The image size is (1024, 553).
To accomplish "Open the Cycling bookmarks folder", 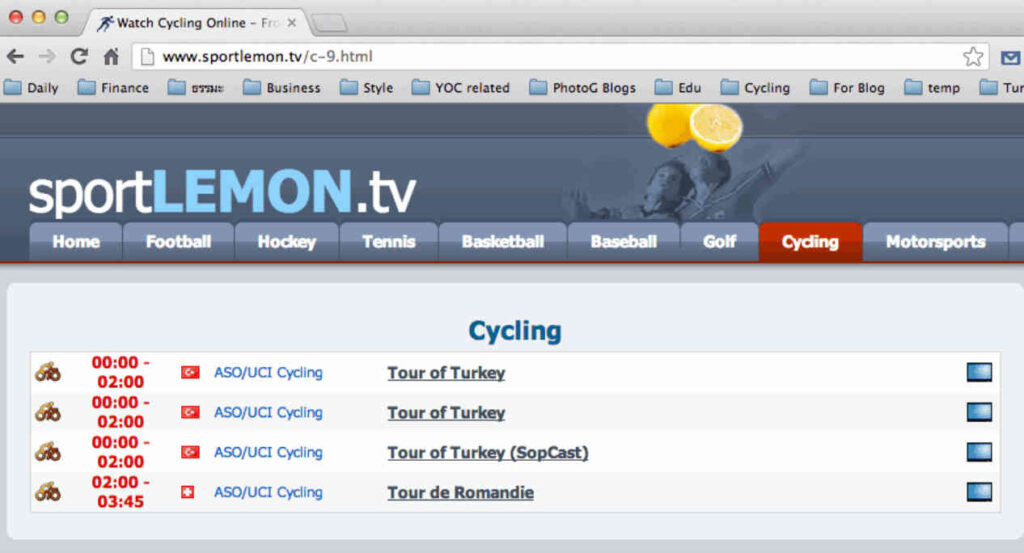I will pos(756,87).
